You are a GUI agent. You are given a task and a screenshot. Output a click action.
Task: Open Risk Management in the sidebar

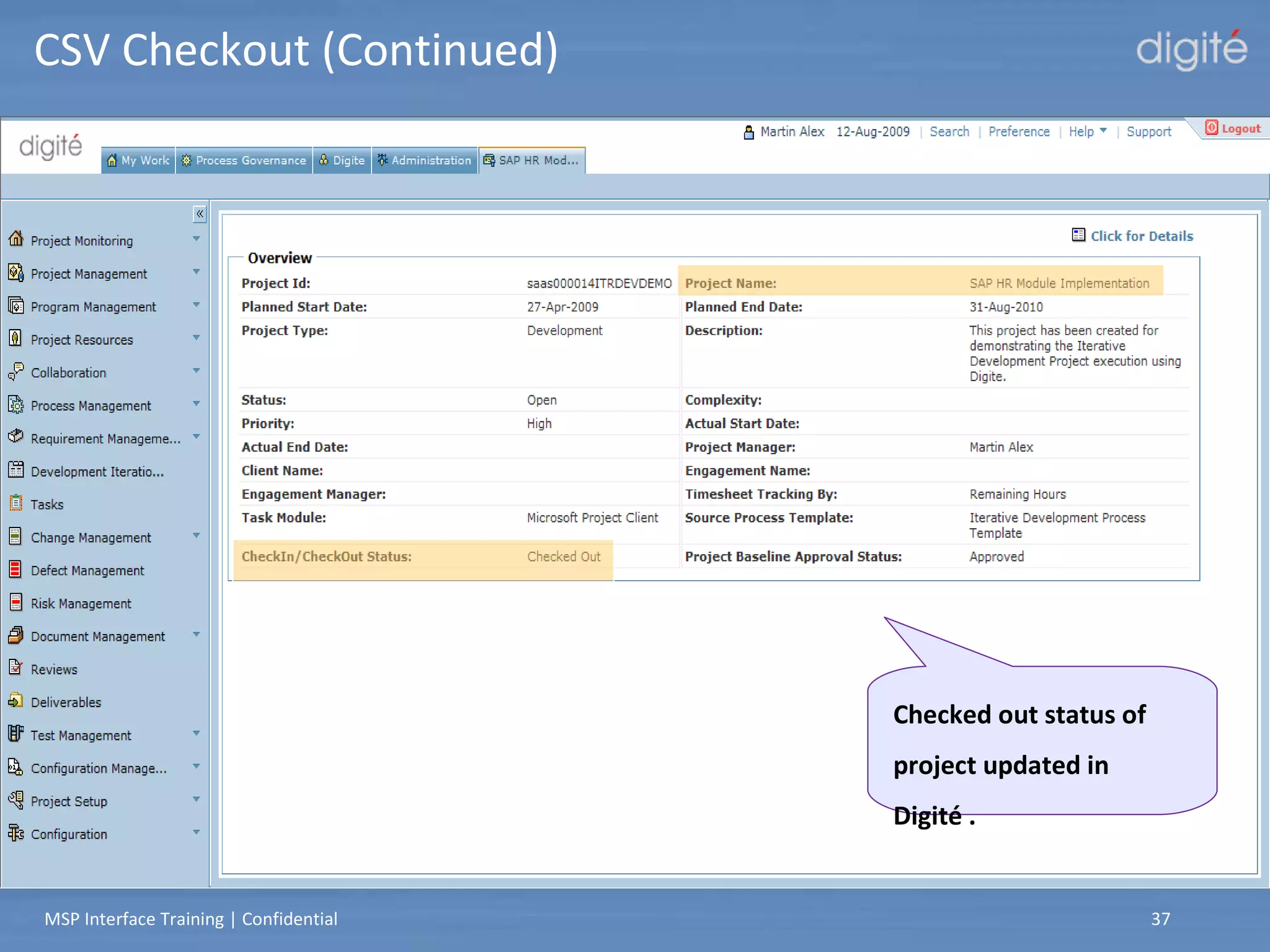tap(81, 604)
